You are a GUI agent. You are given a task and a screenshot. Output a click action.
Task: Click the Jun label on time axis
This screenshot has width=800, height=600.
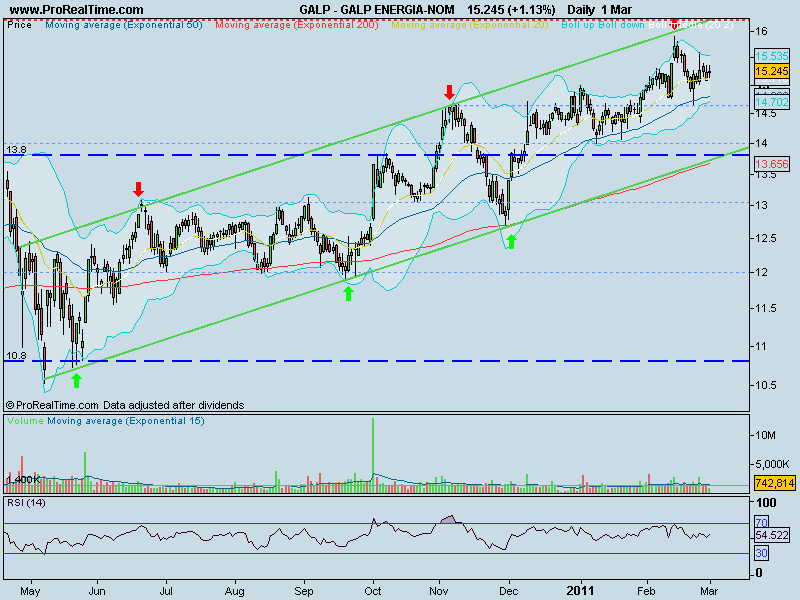click(x=97, y=591)
